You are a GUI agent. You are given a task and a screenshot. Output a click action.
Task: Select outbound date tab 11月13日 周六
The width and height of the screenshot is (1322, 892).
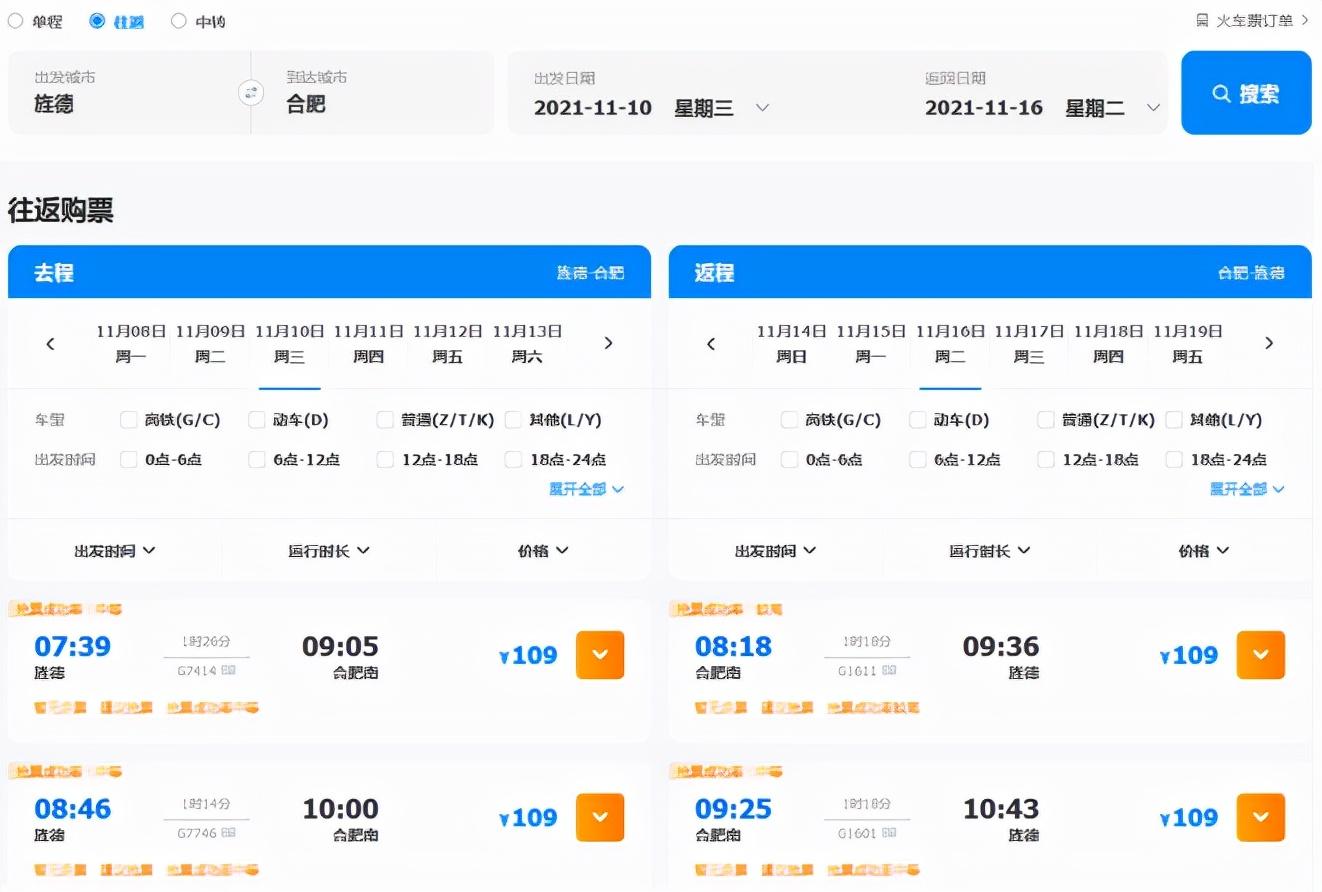527,344
